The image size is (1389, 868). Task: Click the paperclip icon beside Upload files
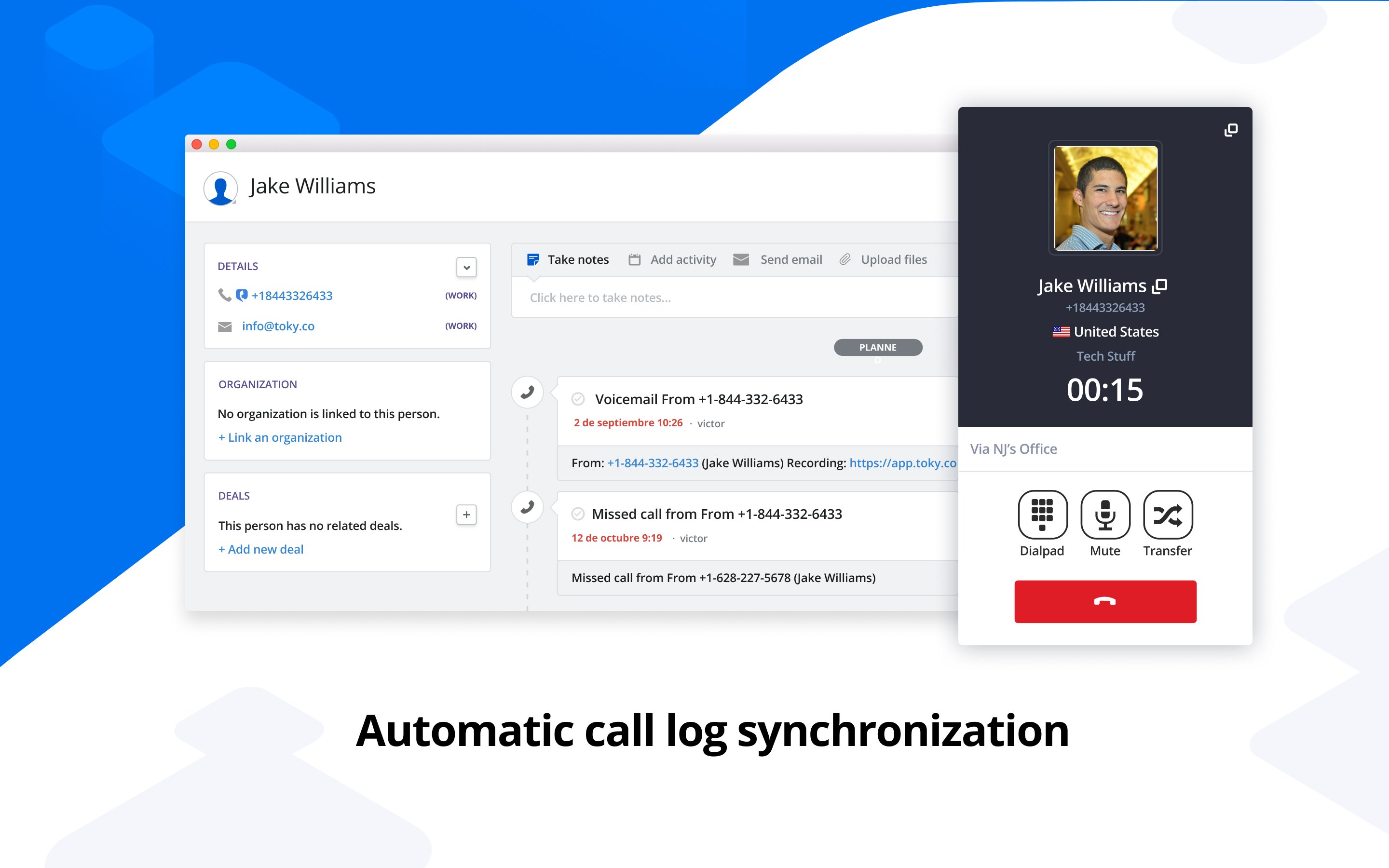click(x=845, y=260)
